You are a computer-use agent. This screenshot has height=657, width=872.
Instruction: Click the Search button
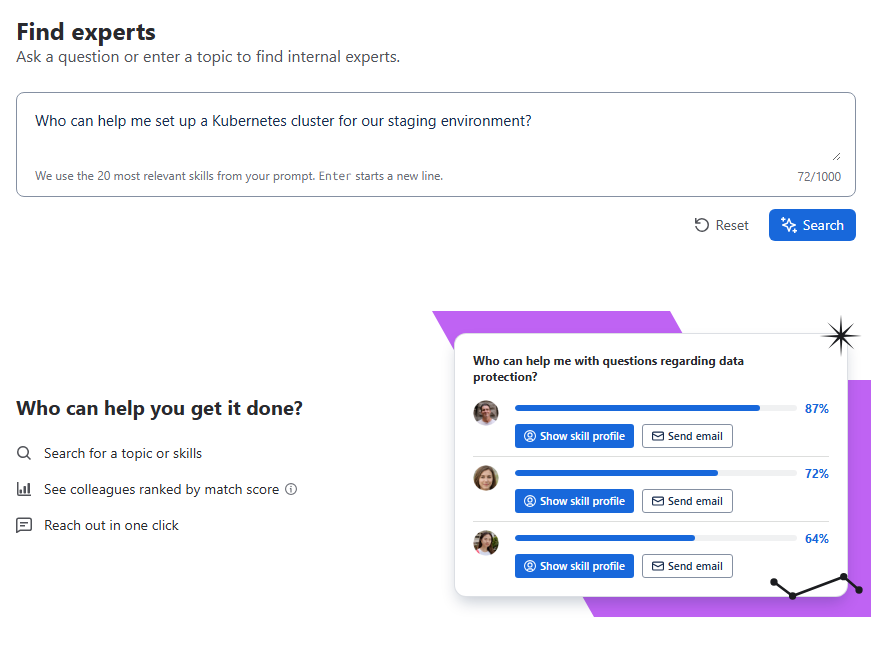coord(812,225)
